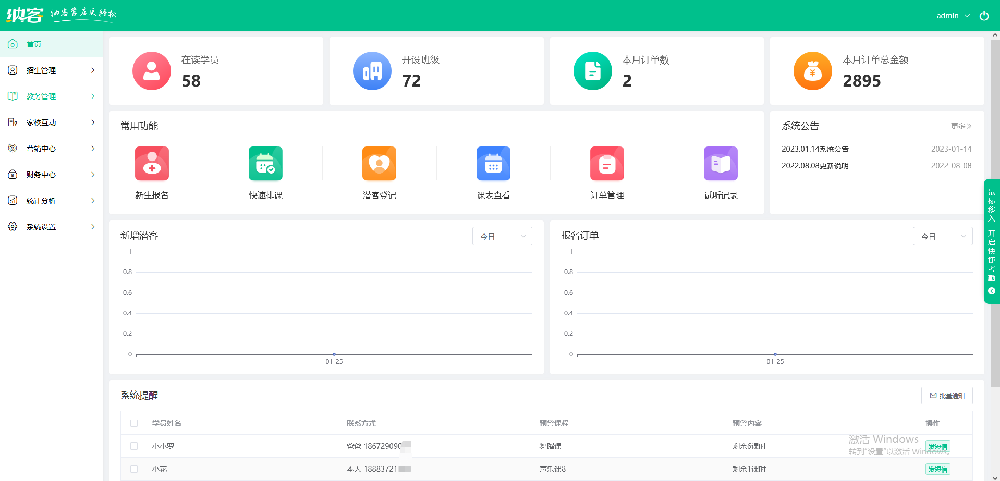This screenshot has height=481, width=1000.
Task: Click the green remind button in first row
Action: [937, 446]
